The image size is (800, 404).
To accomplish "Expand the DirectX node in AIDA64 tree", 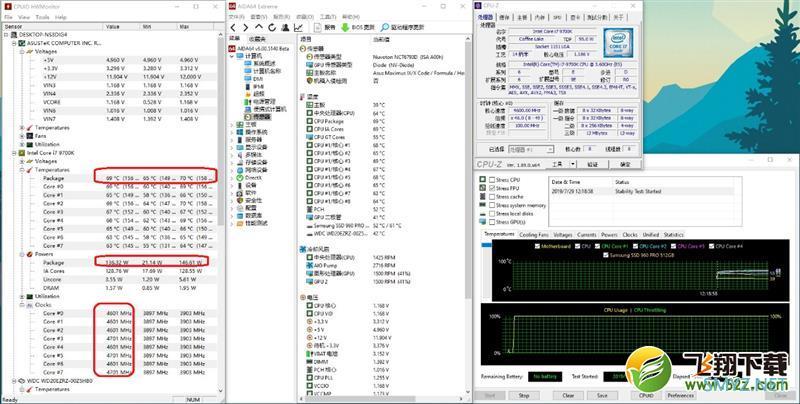I will 233,178.
